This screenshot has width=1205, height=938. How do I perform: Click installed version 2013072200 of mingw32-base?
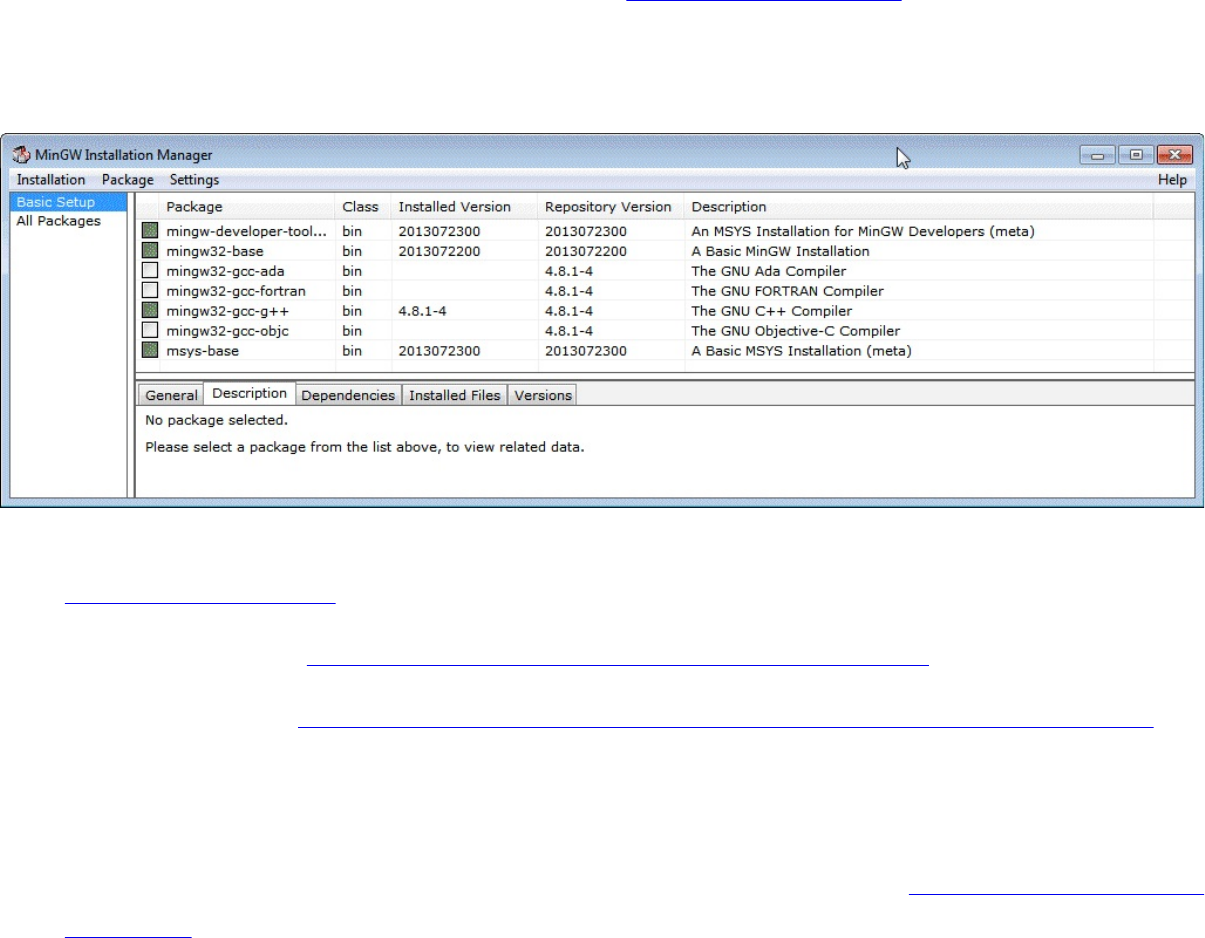click(439, 251)
